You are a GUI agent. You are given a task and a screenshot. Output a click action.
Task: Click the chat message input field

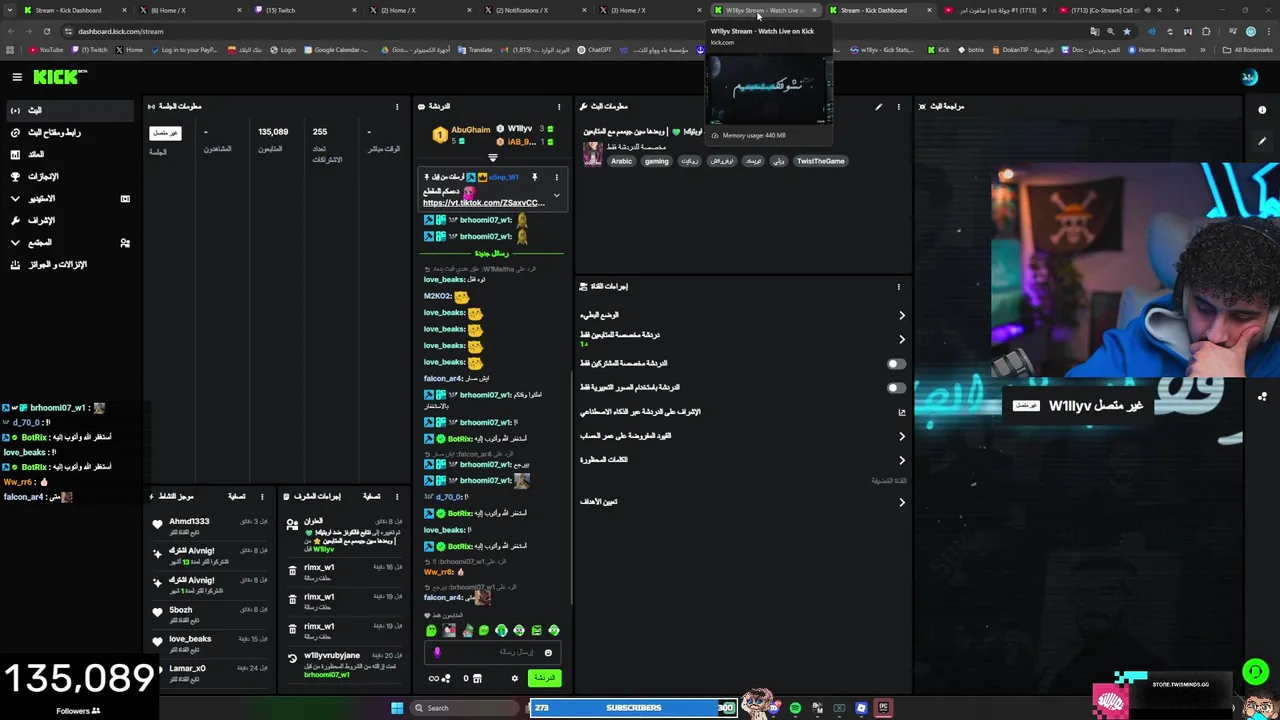click(492, 652)
